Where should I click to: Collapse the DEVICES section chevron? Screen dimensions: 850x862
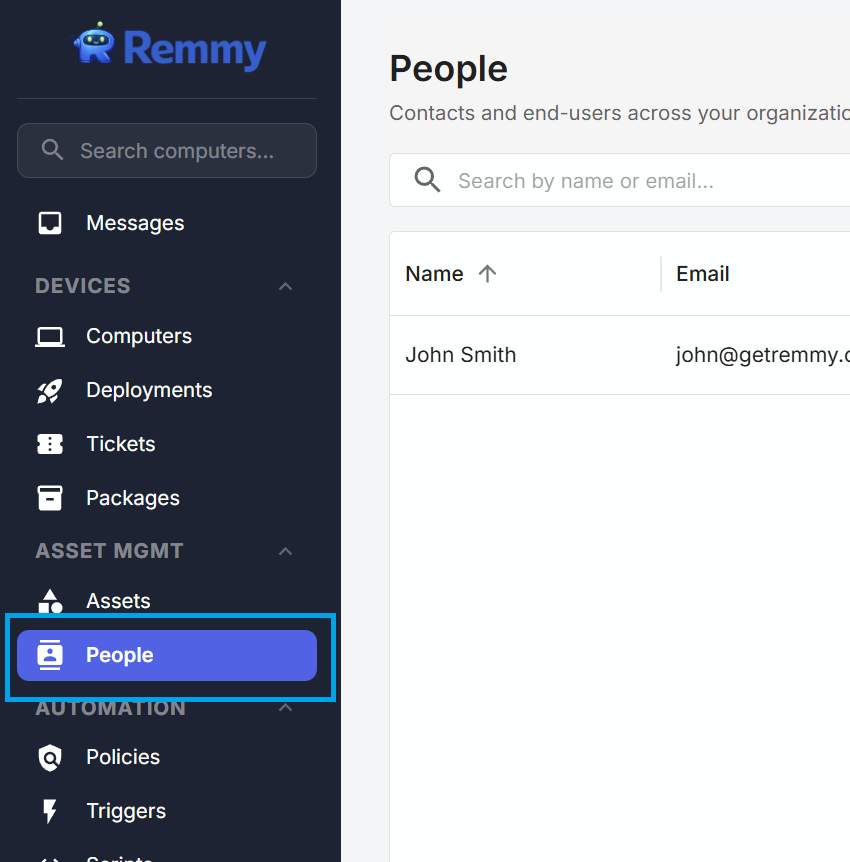[285, 287]
